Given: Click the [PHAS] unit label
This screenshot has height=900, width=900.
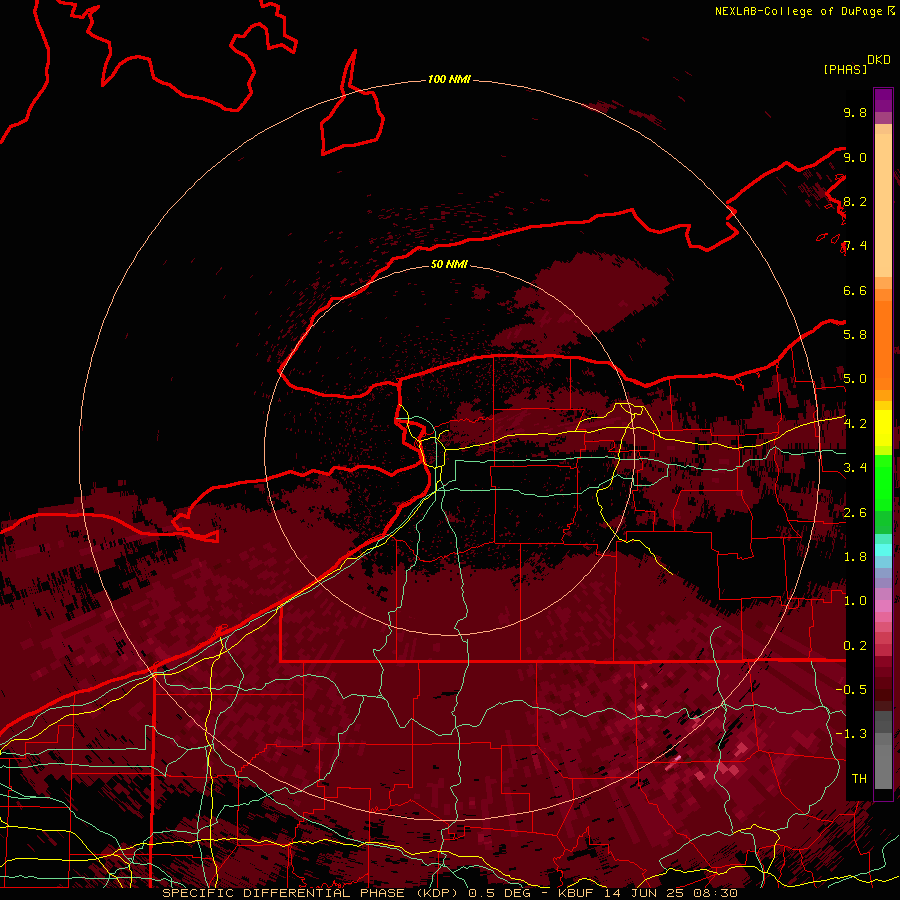Looking at the screenshot, I should coord(845,69).
